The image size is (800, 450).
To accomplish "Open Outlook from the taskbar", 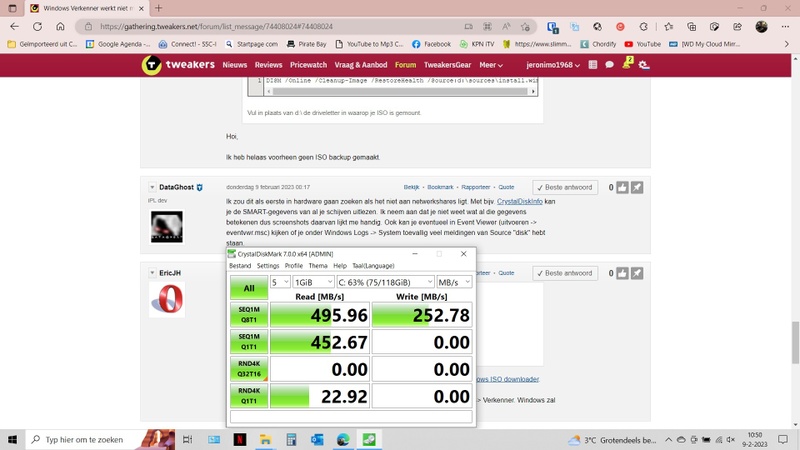I will [x=317, y=439].
